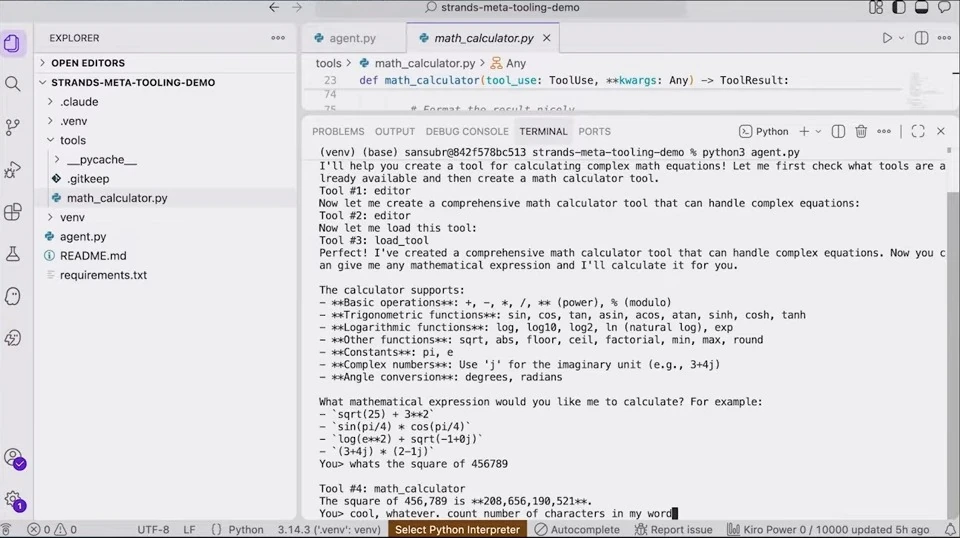
Task: Open requirements.txt file
Action: [165, 275]
